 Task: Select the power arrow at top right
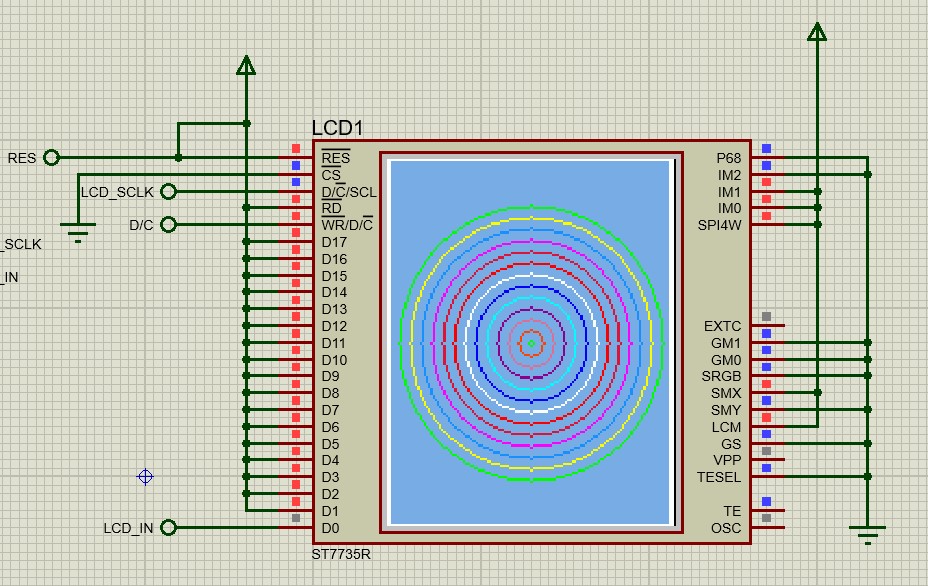point(817,33)
